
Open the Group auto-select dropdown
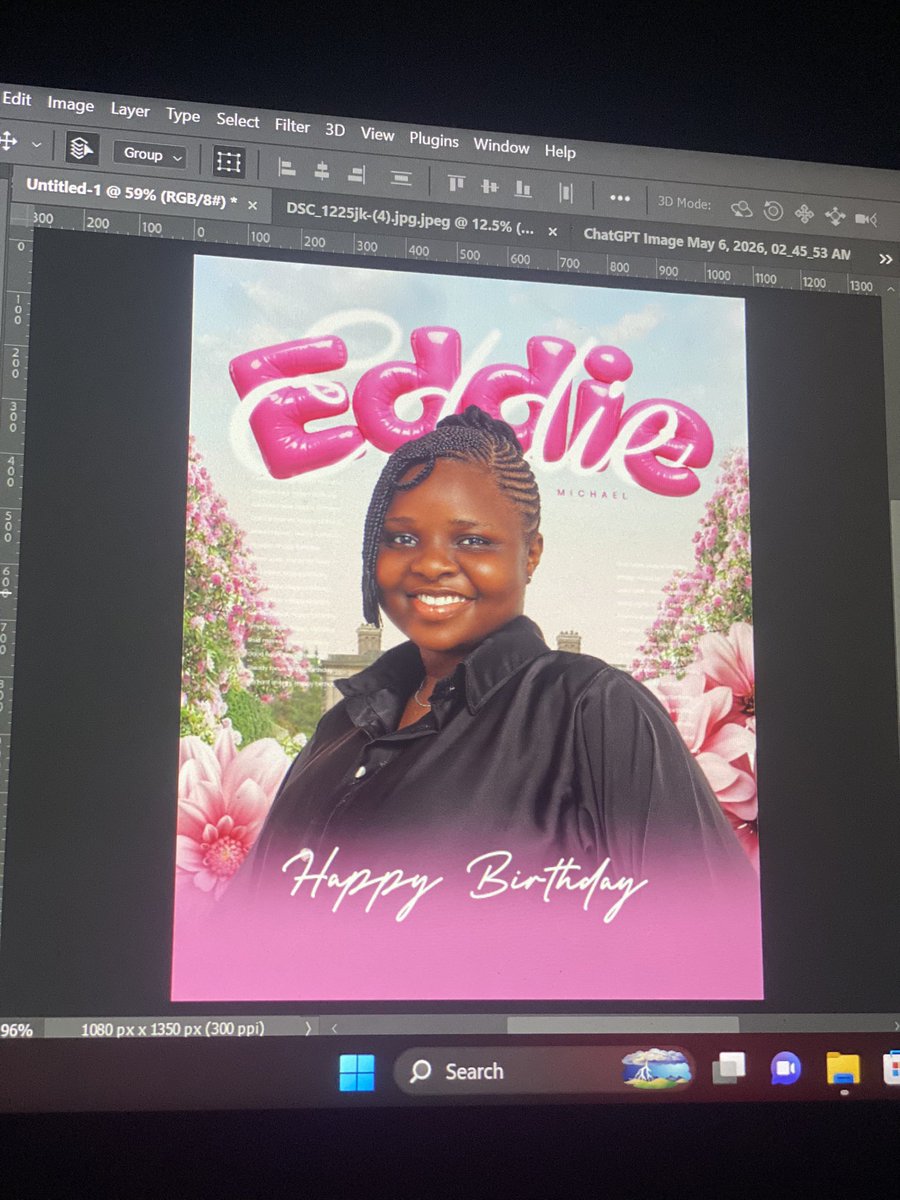pyautogui.click(x=149, y=154)
